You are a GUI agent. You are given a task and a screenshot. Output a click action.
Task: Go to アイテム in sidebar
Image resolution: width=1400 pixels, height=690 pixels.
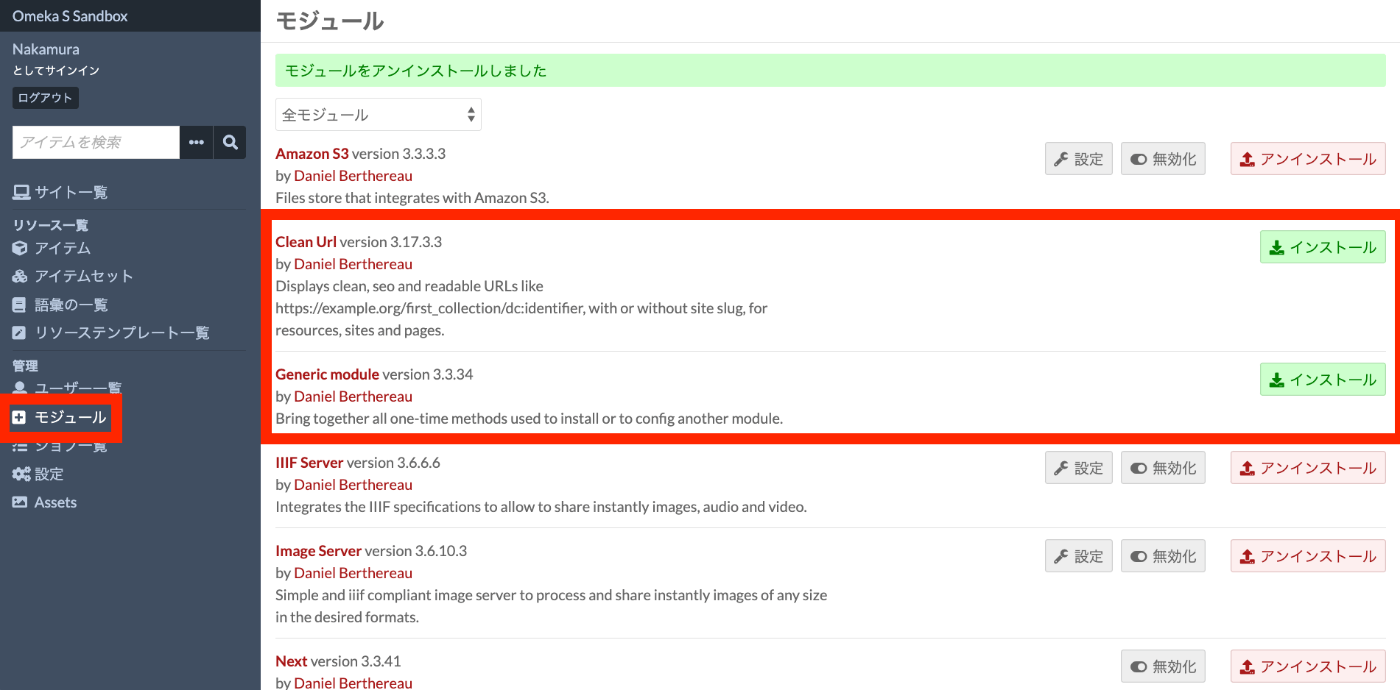[x=51, y=248]
